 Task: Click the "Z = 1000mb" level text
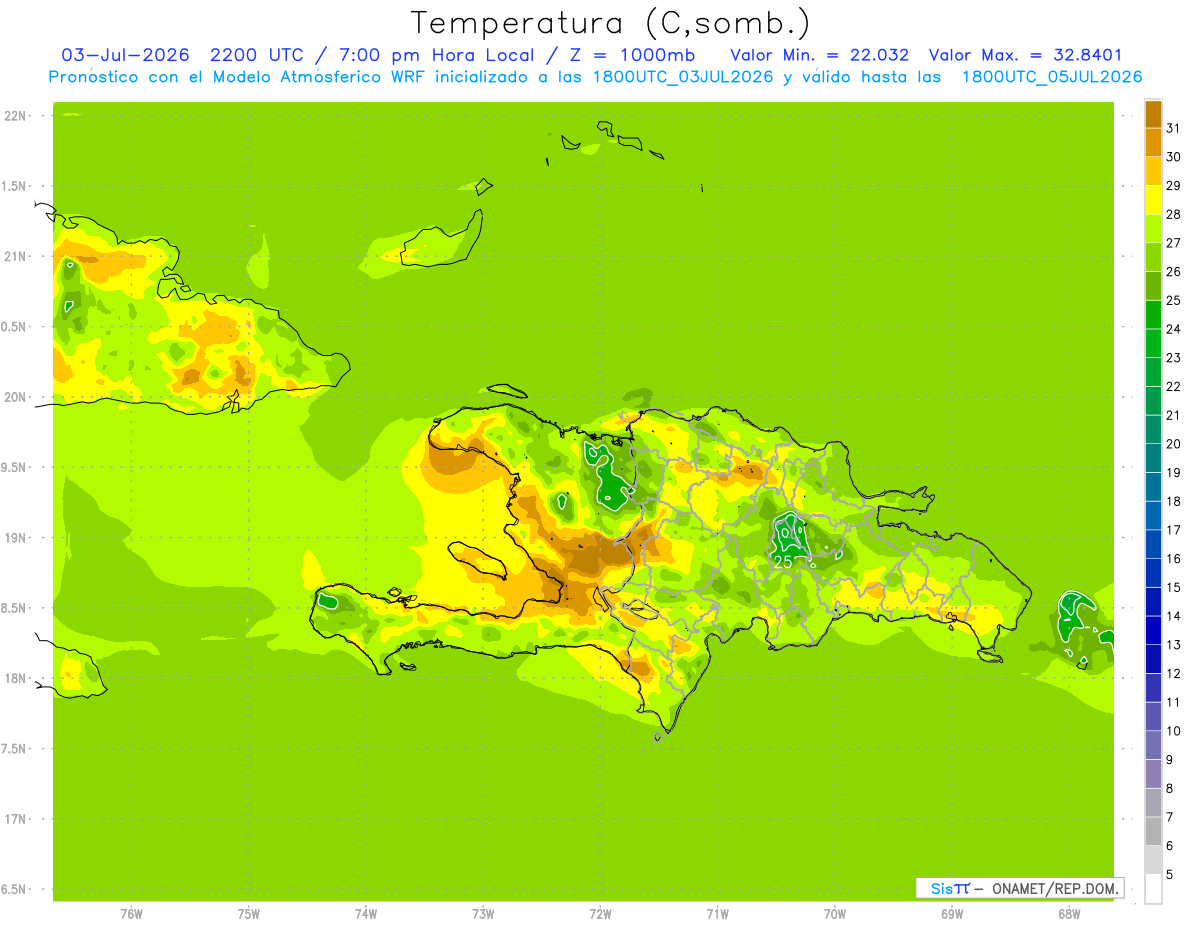click(x=631, y=55)
